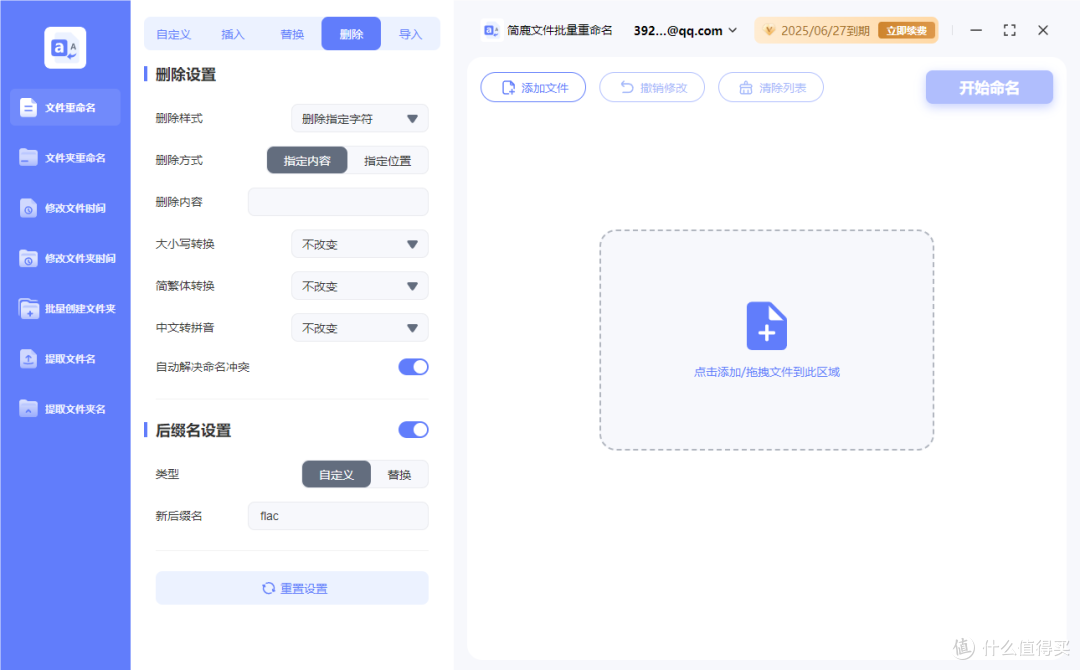Open the 删除样式 dropdown
1080x670 pixels.
pos(360,118)
